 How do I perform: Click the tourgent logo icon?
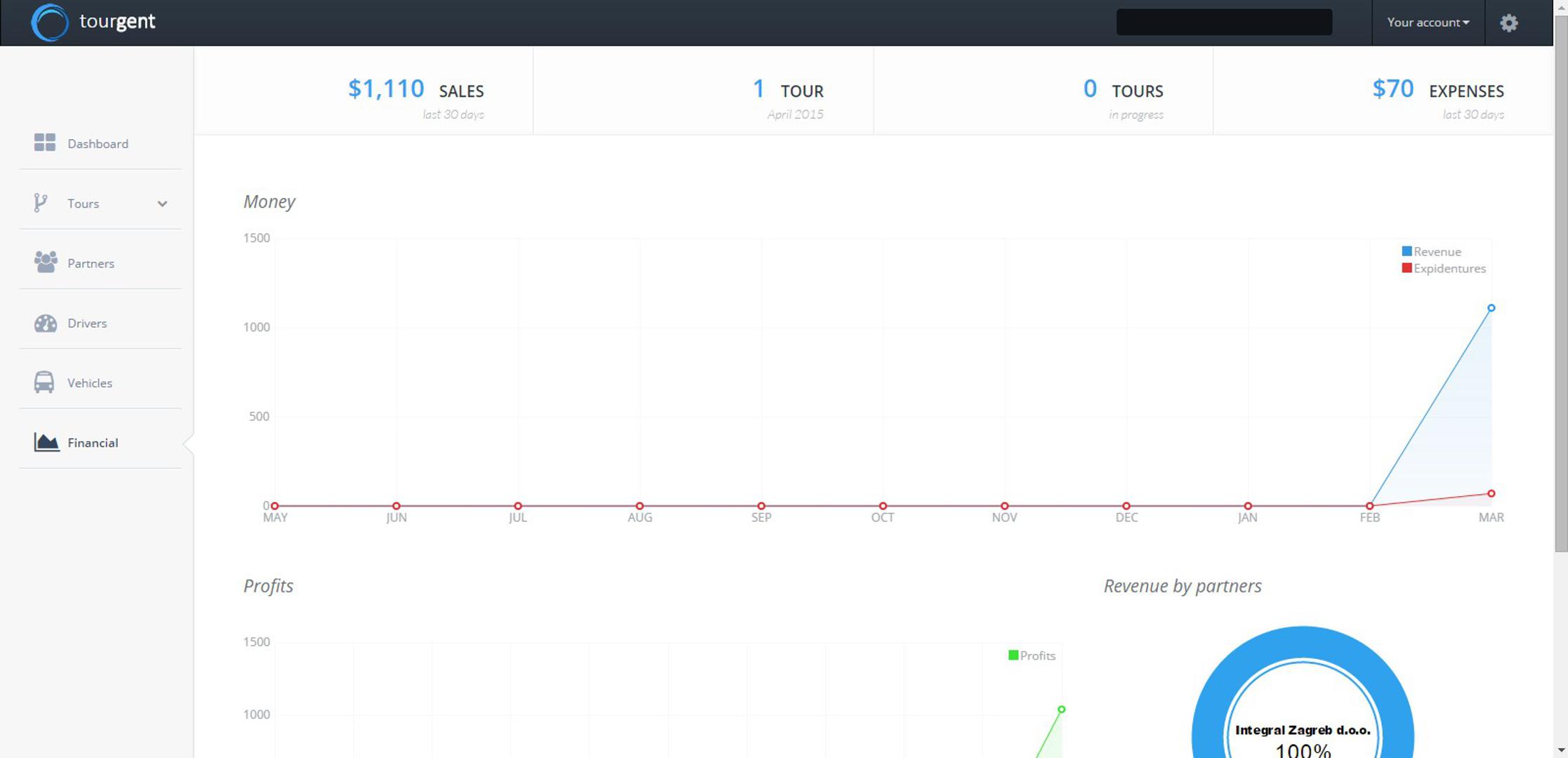pos(49,22)
